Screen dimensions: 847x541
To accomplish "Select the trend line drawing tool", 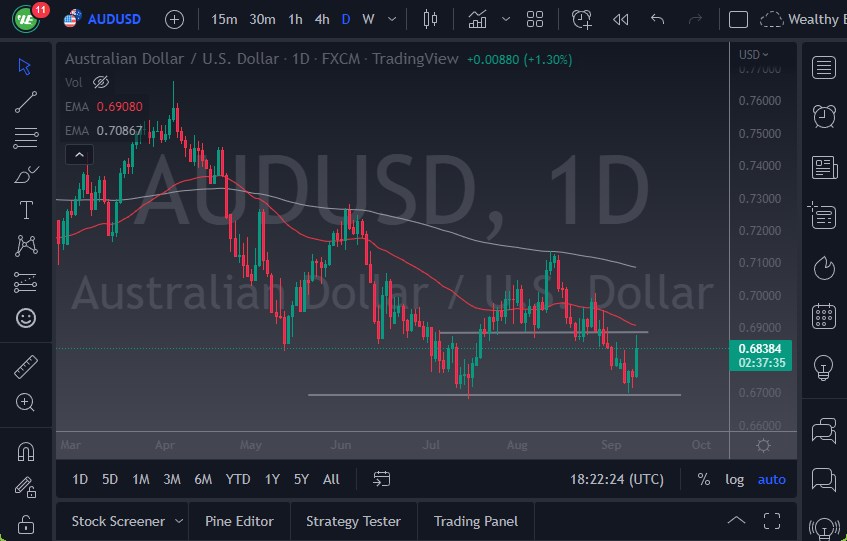I will coord(25,102).
